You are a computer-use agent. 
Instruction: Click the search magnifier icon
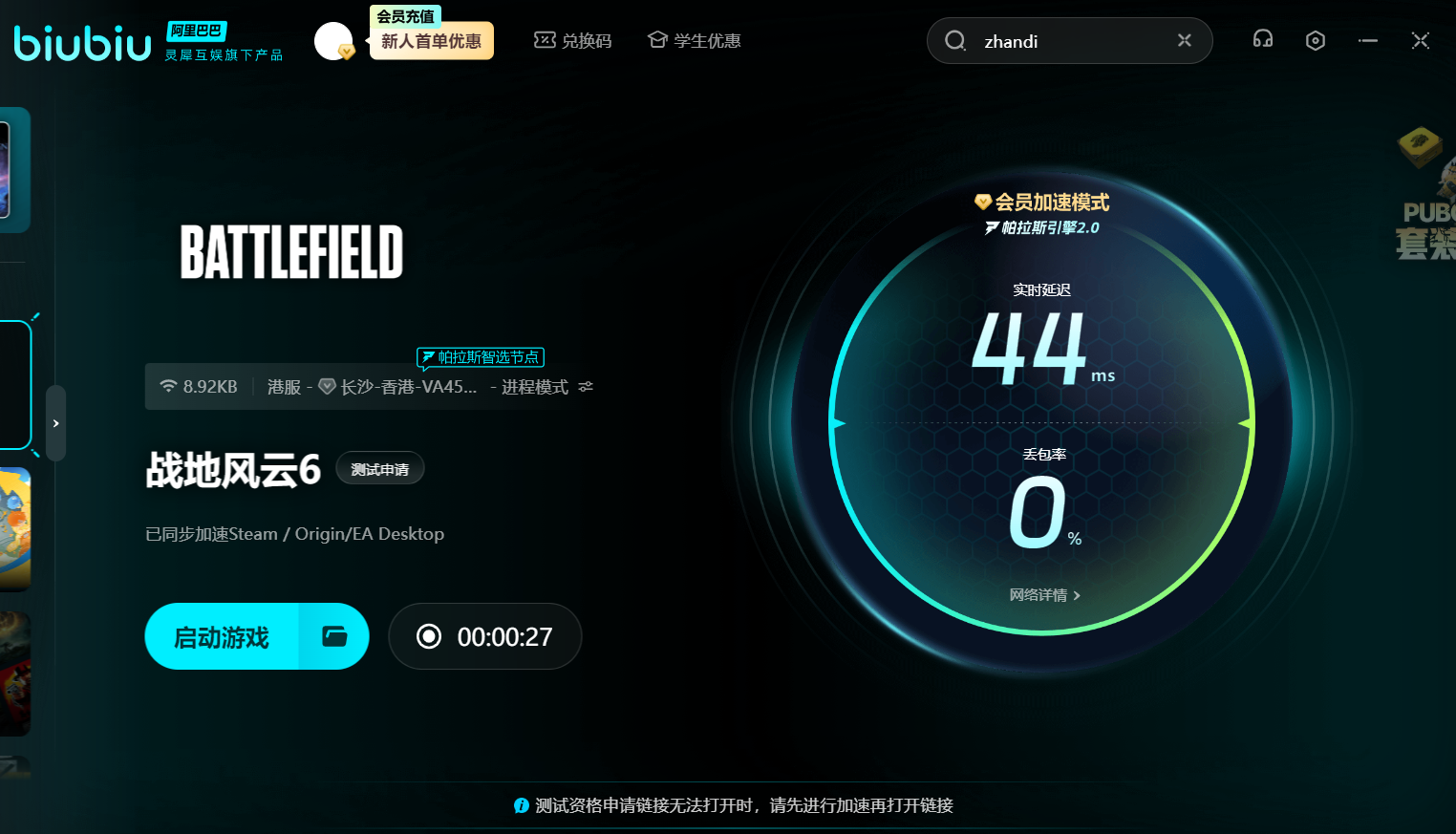(954, 41)
